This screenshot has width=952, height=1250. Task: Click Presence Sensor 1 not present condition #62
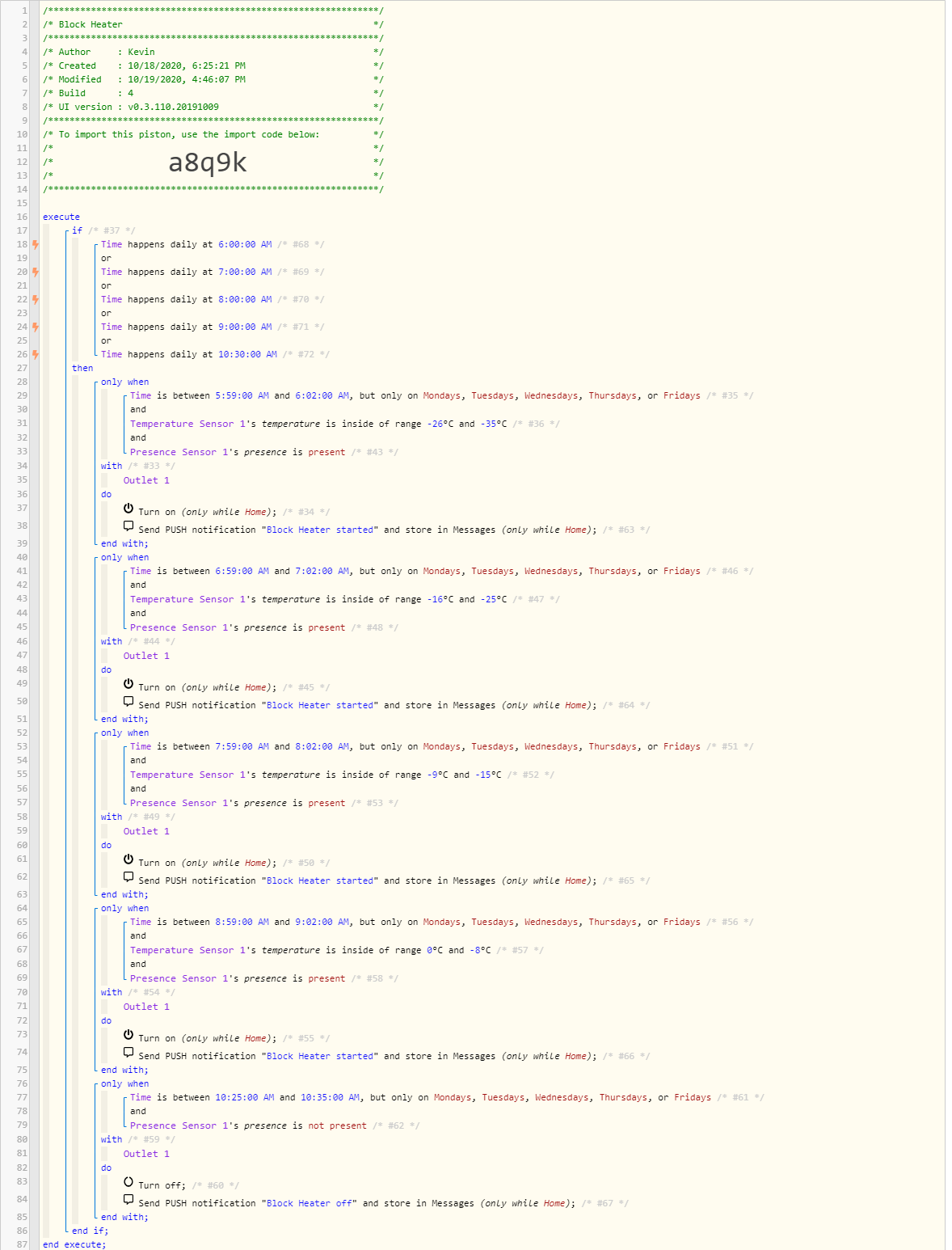tap(275, 1125)
